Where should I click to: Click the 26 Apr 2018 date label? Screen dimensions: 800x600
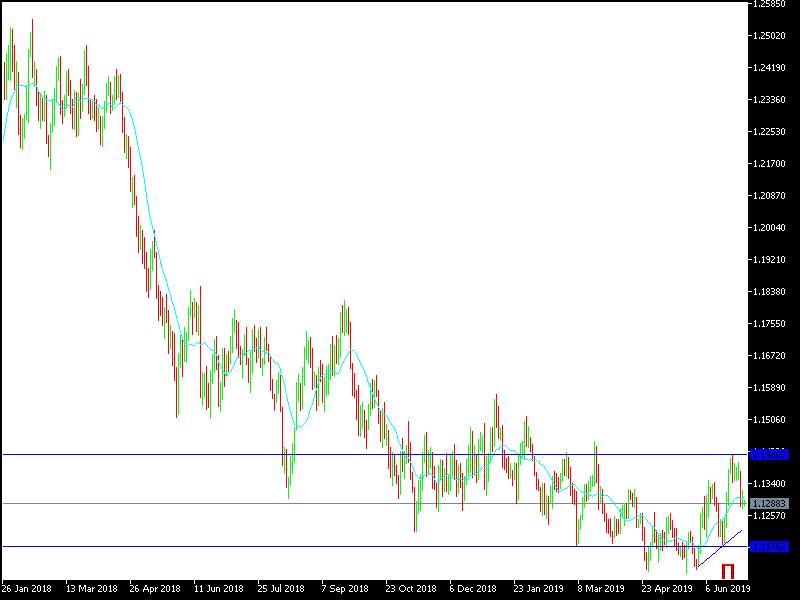155,589
